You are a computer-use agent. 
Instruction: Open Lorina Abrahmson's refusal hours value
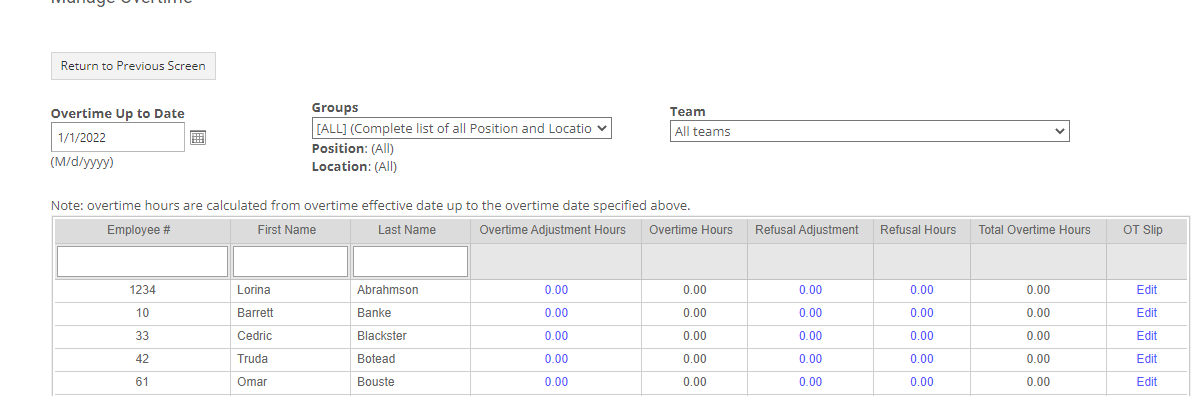click(x=922, y=291)
